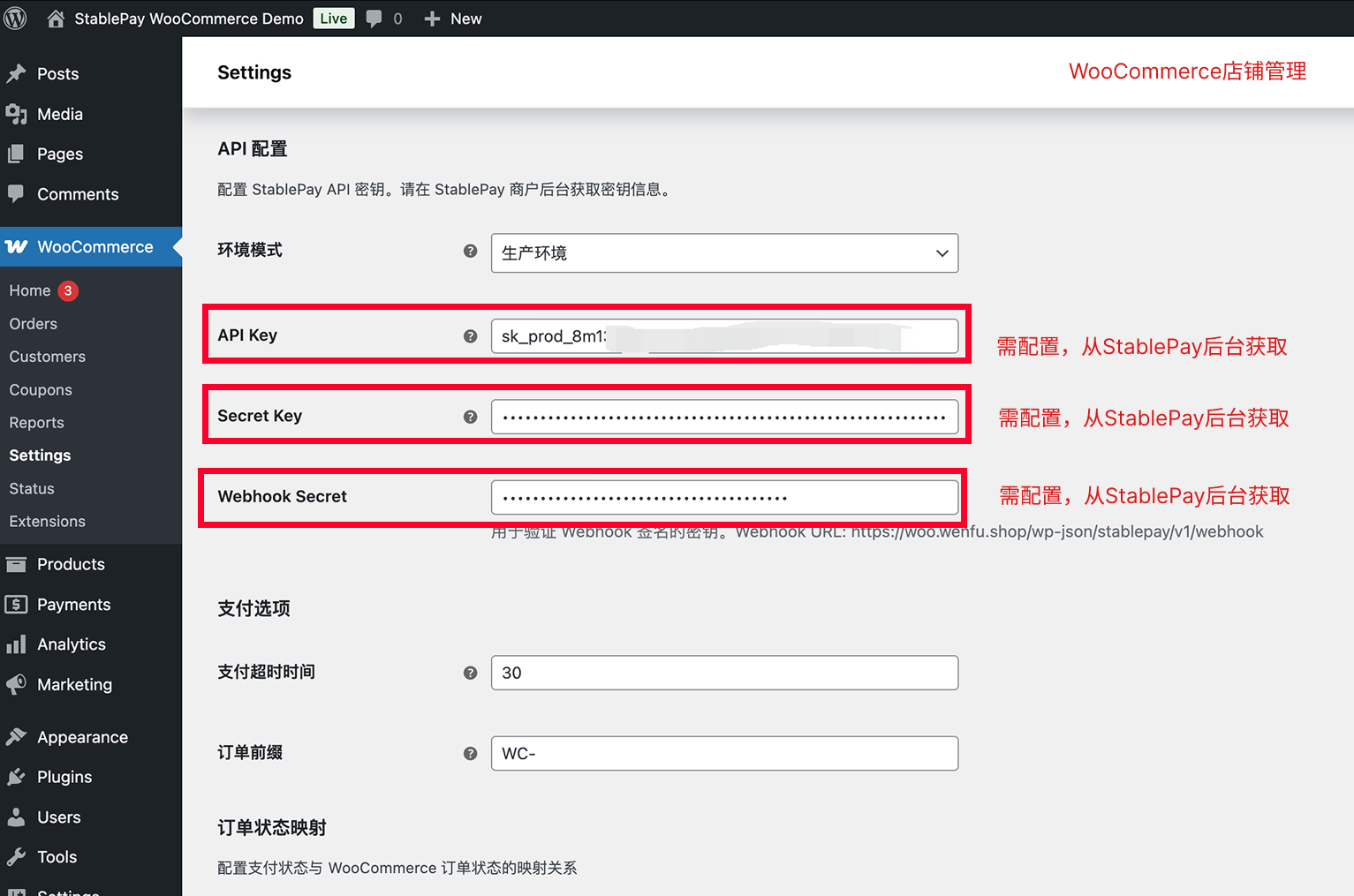Click the WordPress logo in admin bar
1354x896 pixels.
[15, 18]
